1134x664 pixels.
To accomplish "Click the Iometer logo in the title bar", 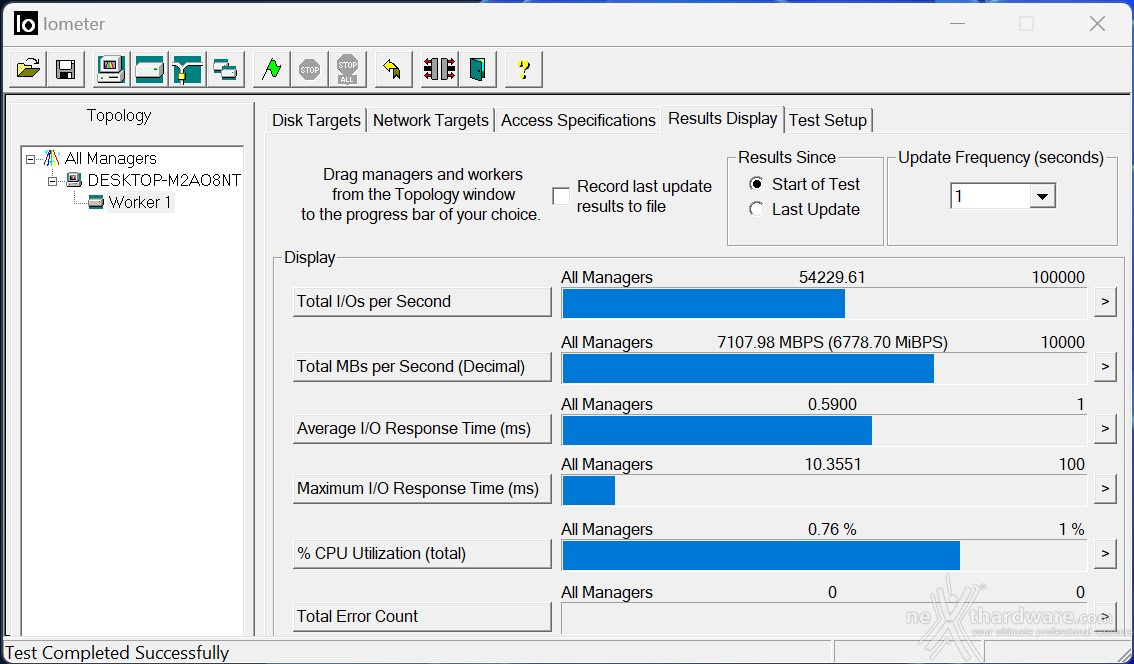I will 25,23.
